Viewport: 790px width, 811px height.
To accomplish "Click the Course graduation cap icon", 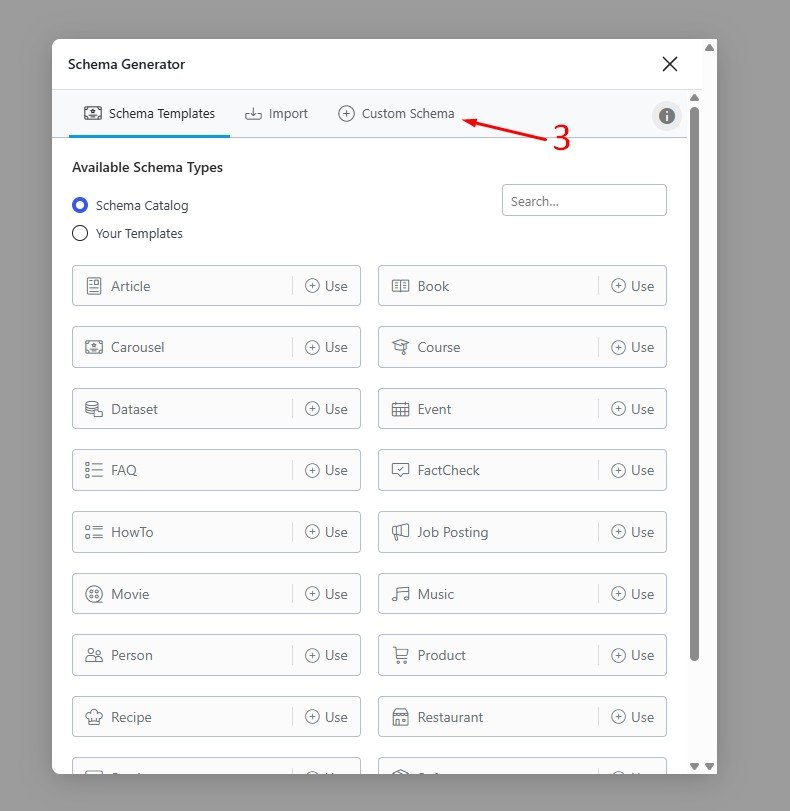I will click(400, 347).
